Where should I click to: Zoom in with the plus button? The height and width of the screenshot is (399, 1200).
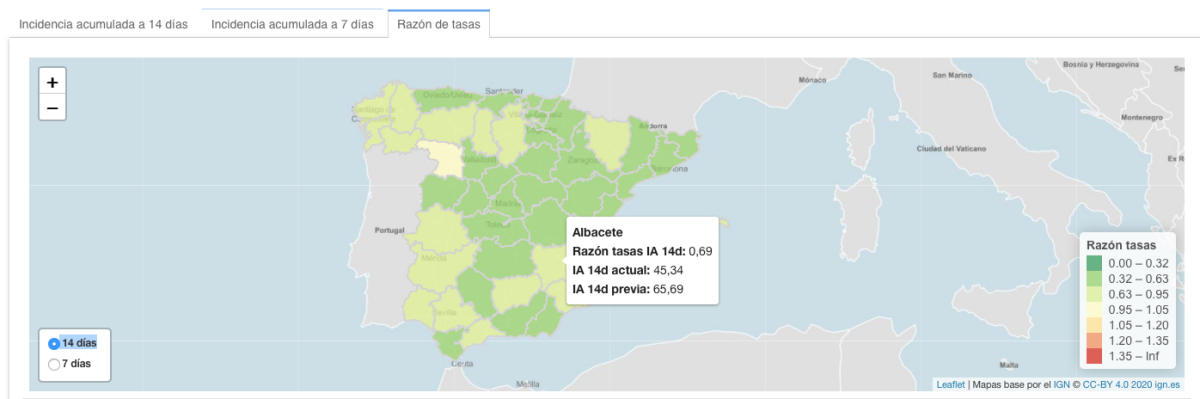(x=52, y=82)
